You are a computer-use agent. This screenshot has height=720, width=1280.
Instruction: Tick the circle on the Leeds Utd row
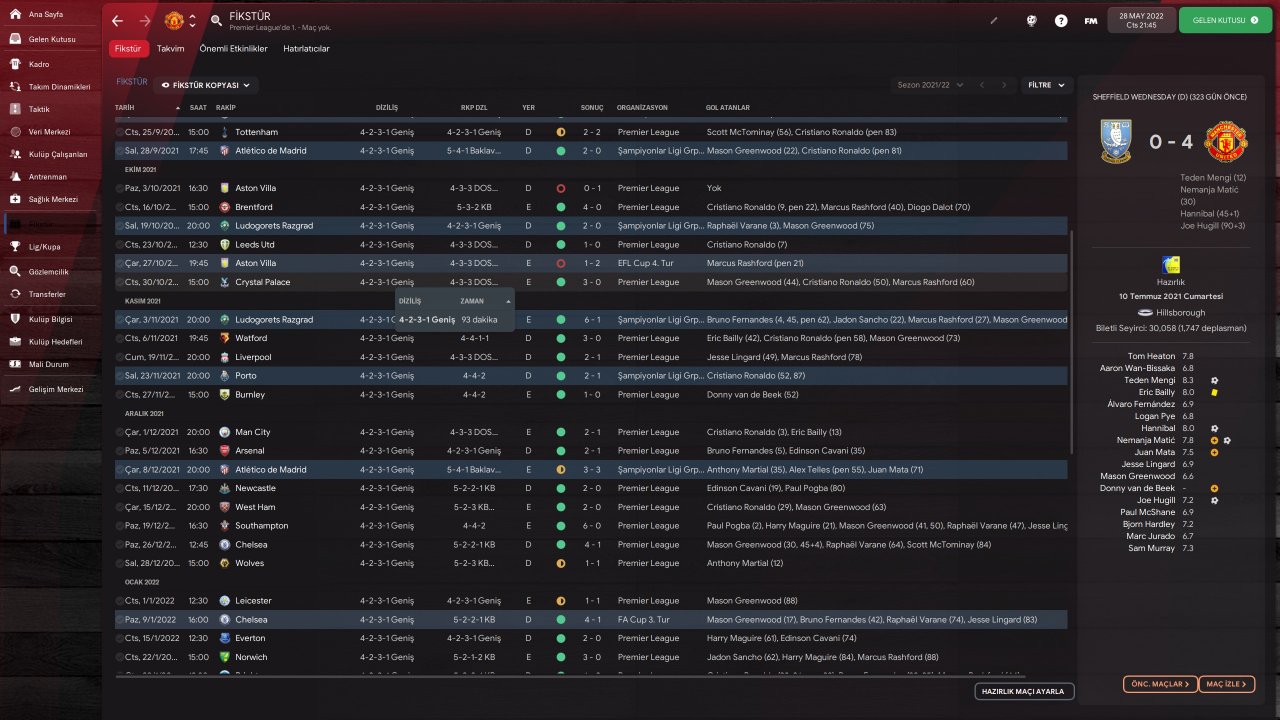coord(120,245)
